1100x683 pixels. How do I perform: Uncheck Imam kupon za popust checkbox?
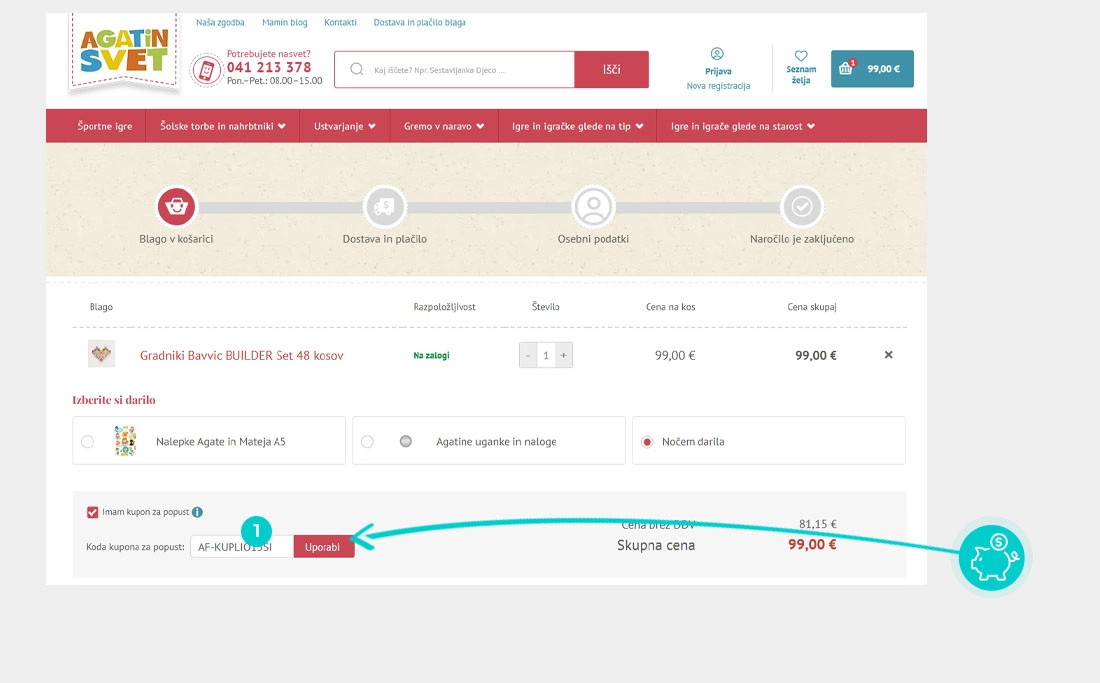point(93,512)
